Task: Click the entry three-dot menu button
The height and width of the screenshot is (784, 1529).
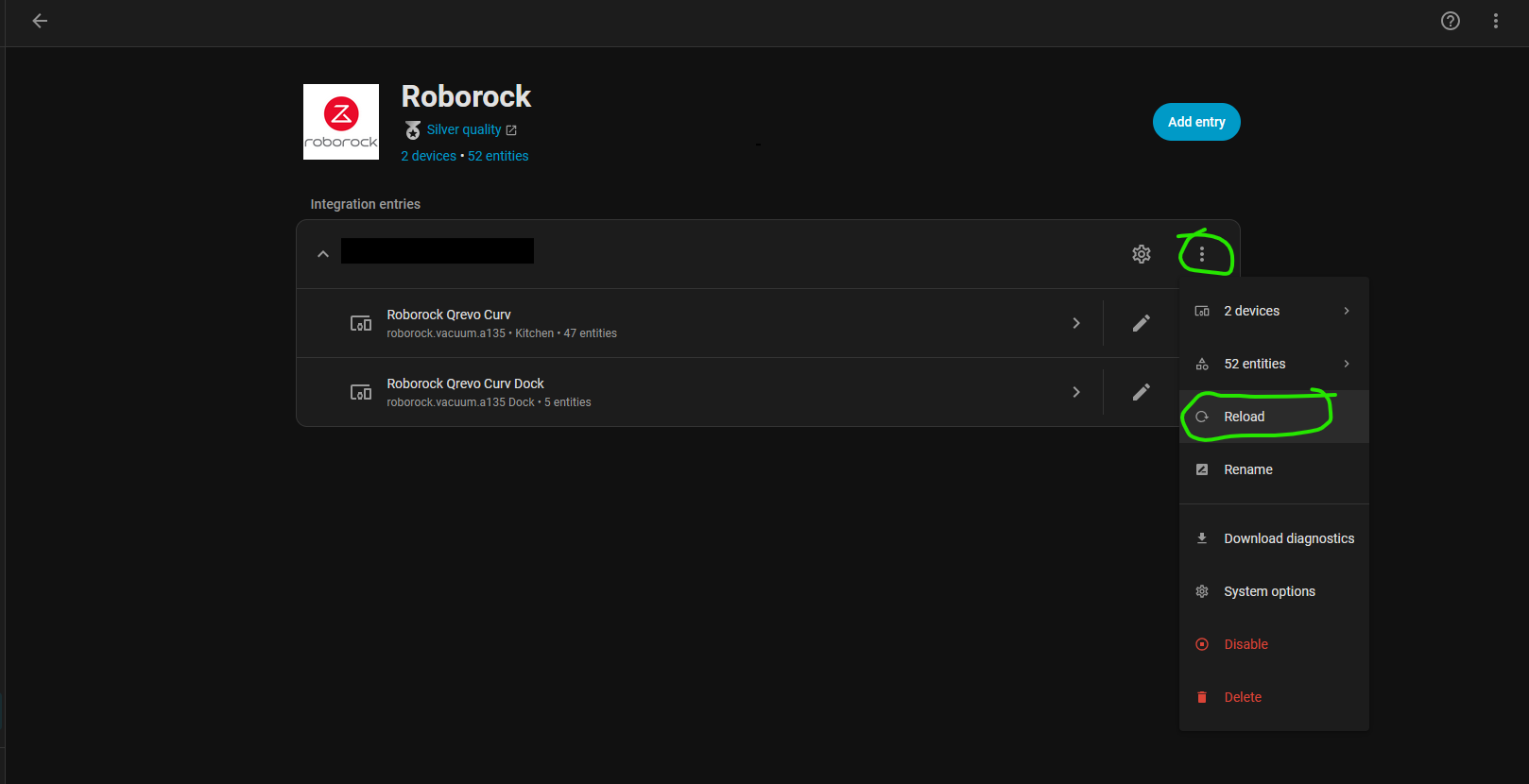Action: tap(1202, 254)
